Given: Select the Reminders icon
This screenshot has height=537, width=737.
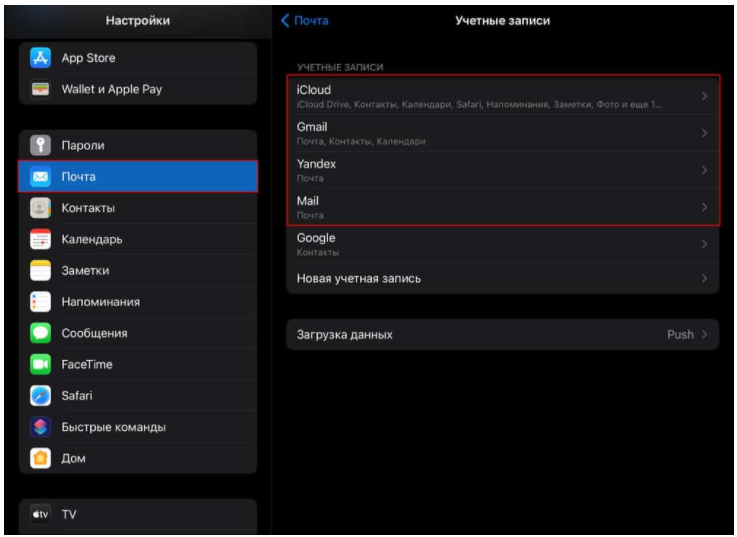Looking at the screenshot, I should tap(40, 302).
